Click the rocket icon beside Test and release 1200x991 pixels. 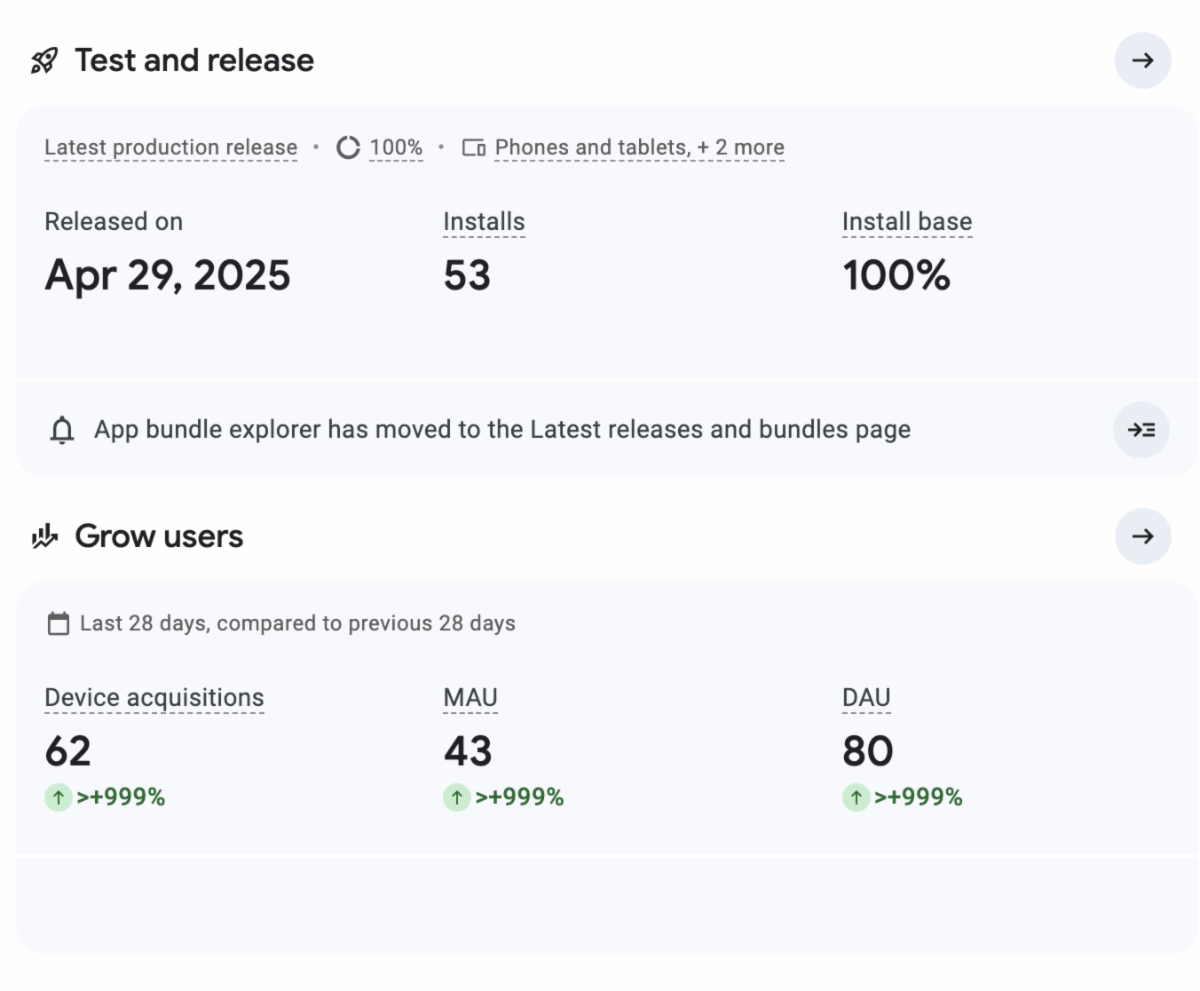(45, 61)
